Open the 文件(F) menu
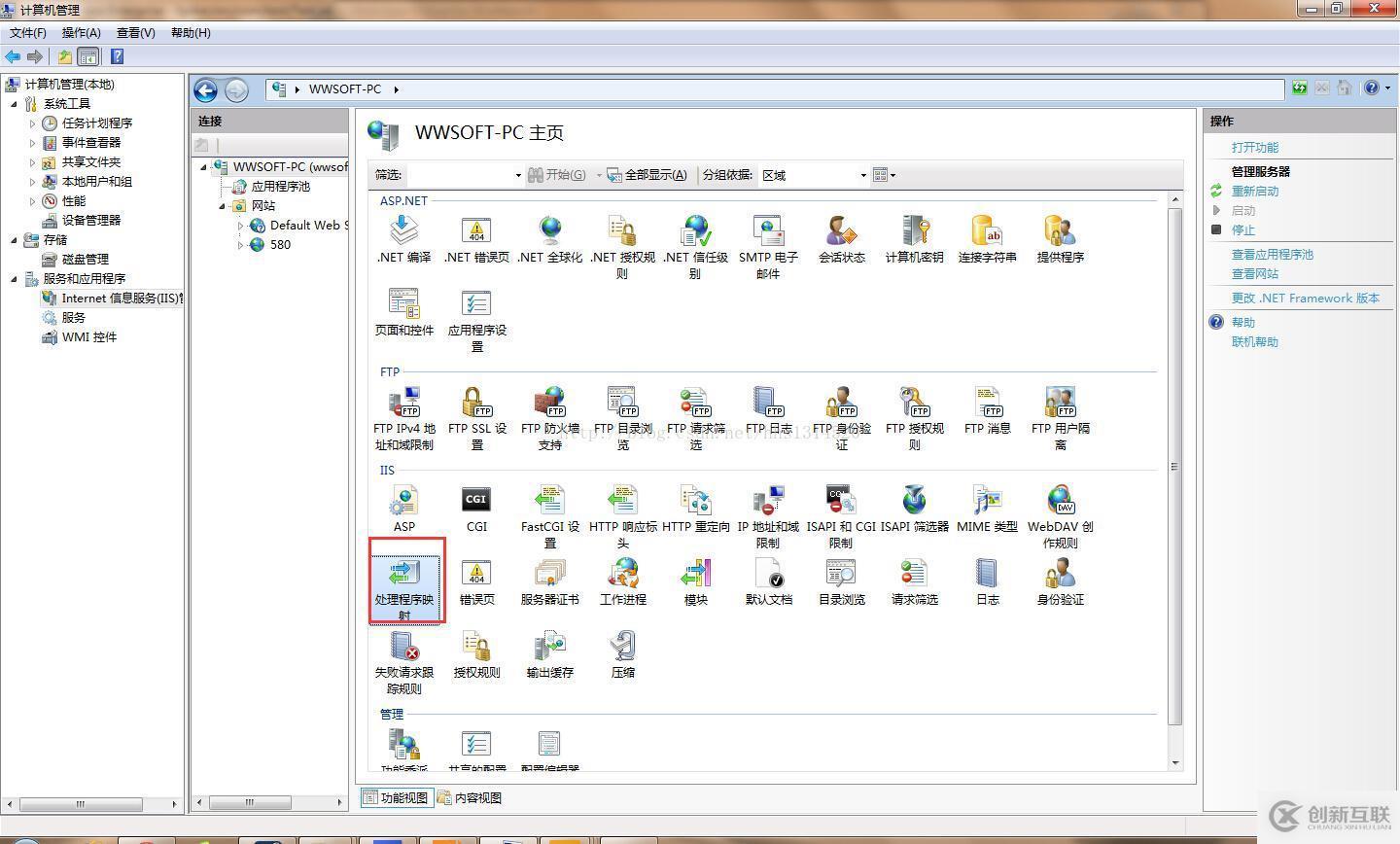The height and width of the screenshot is (844, 1400). [x=28, y=32]
